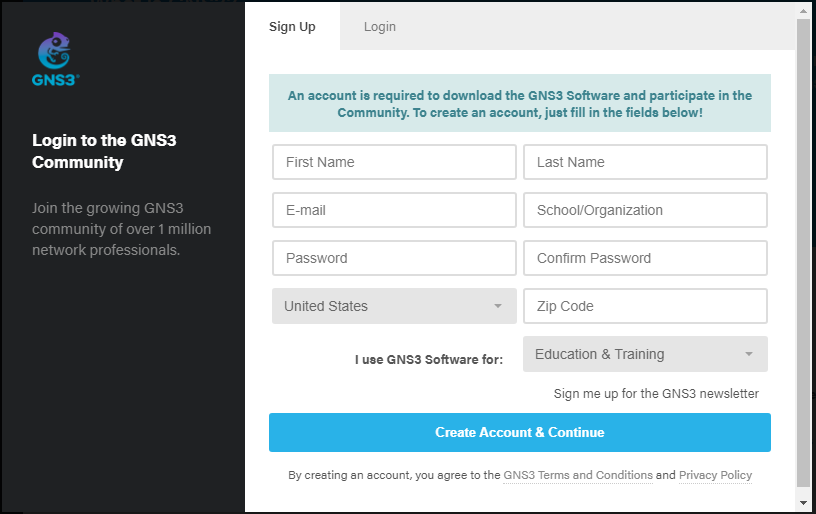Viewport: 816px width, 514px height.
Task: Click the School/Organization field
Action: 645,210
